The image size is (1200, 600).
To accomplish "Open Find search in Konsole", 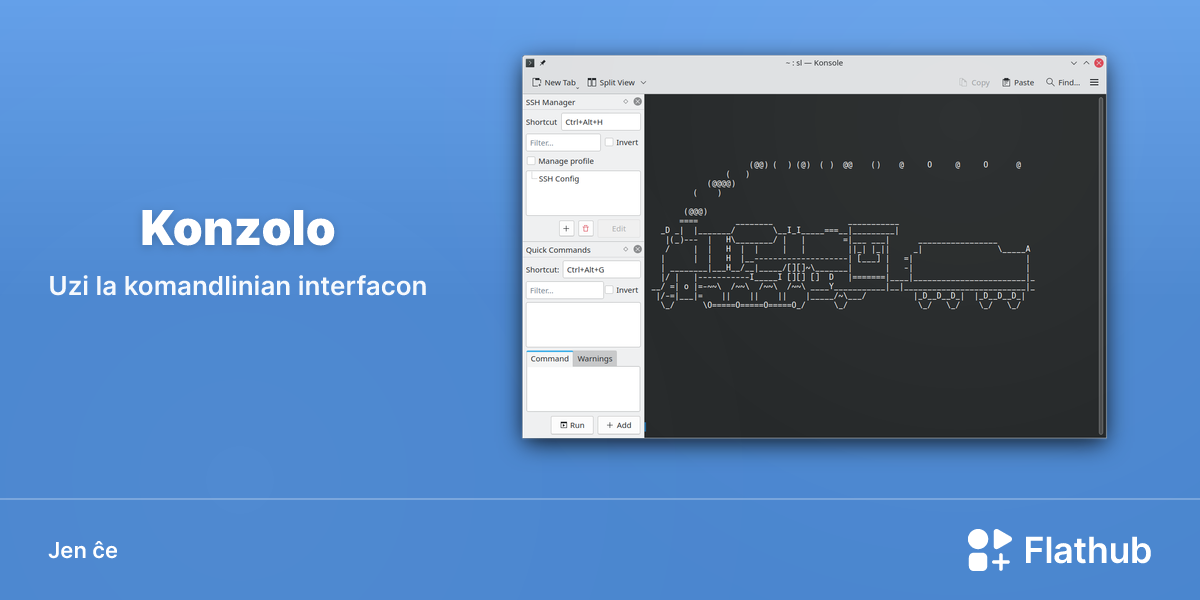I will tap(1063, 82).
